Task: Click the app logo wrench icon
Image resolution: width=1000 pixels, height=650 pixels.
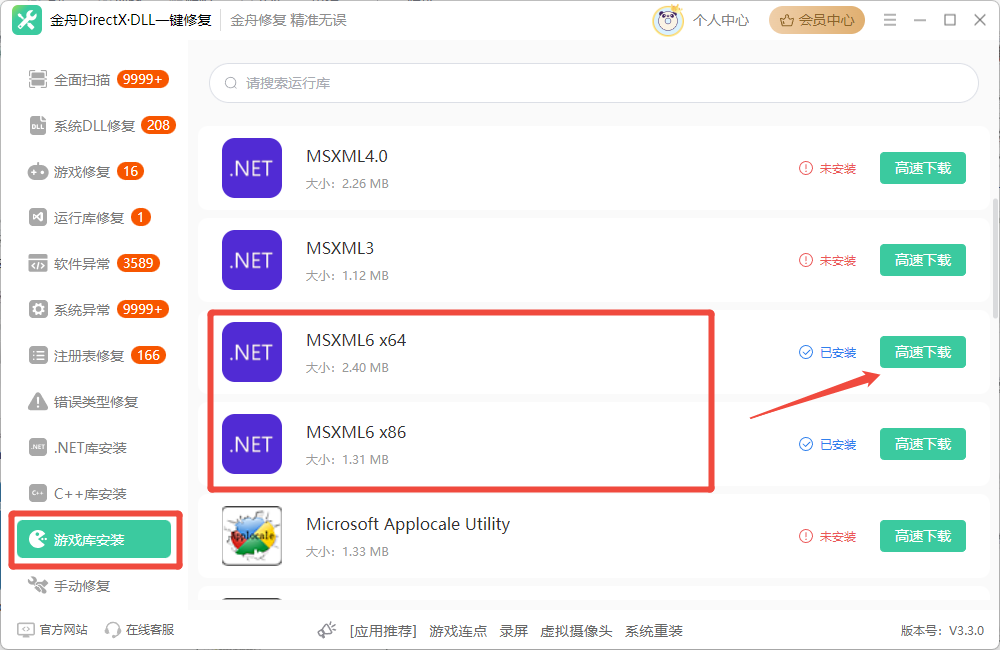Action: pyautogui.click(x=26, y=20)
